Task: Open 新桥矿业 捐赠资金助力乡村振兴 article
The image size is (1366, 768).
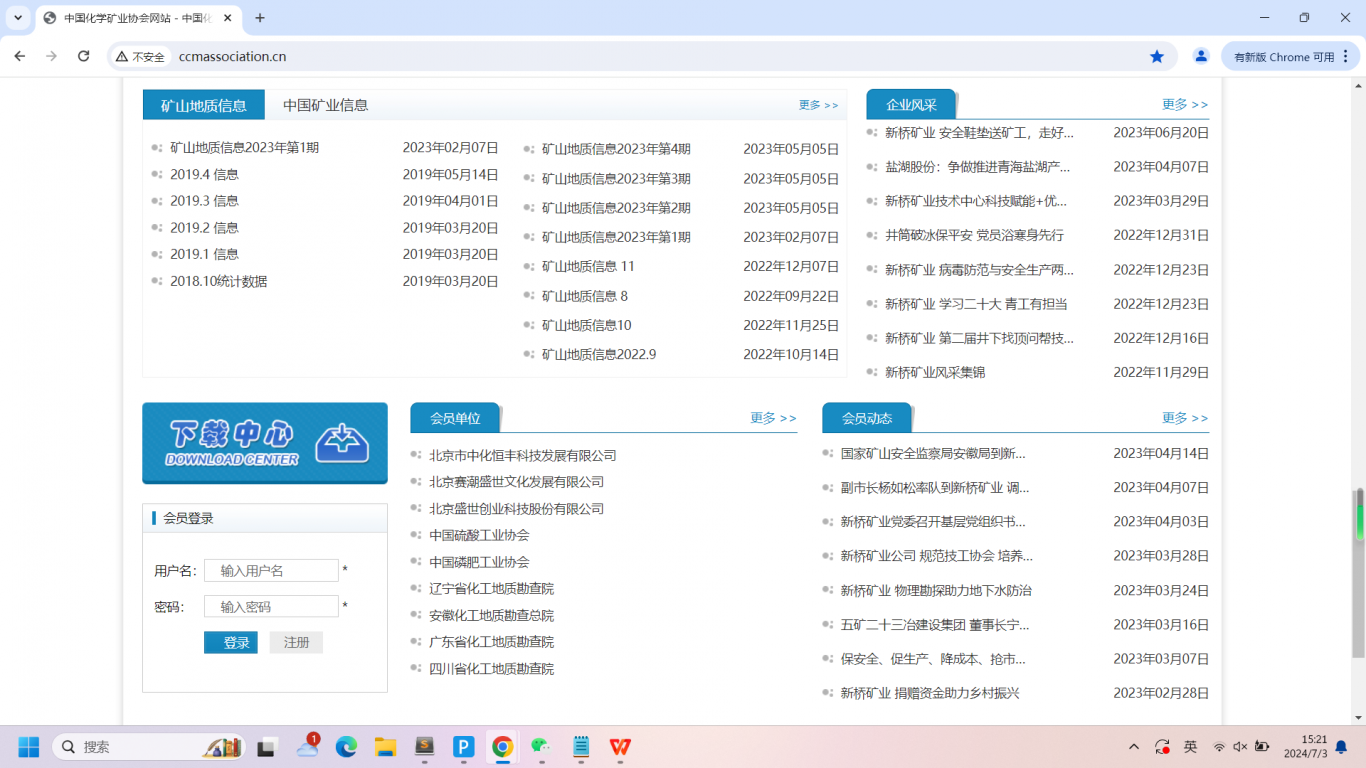Action: 930,693
